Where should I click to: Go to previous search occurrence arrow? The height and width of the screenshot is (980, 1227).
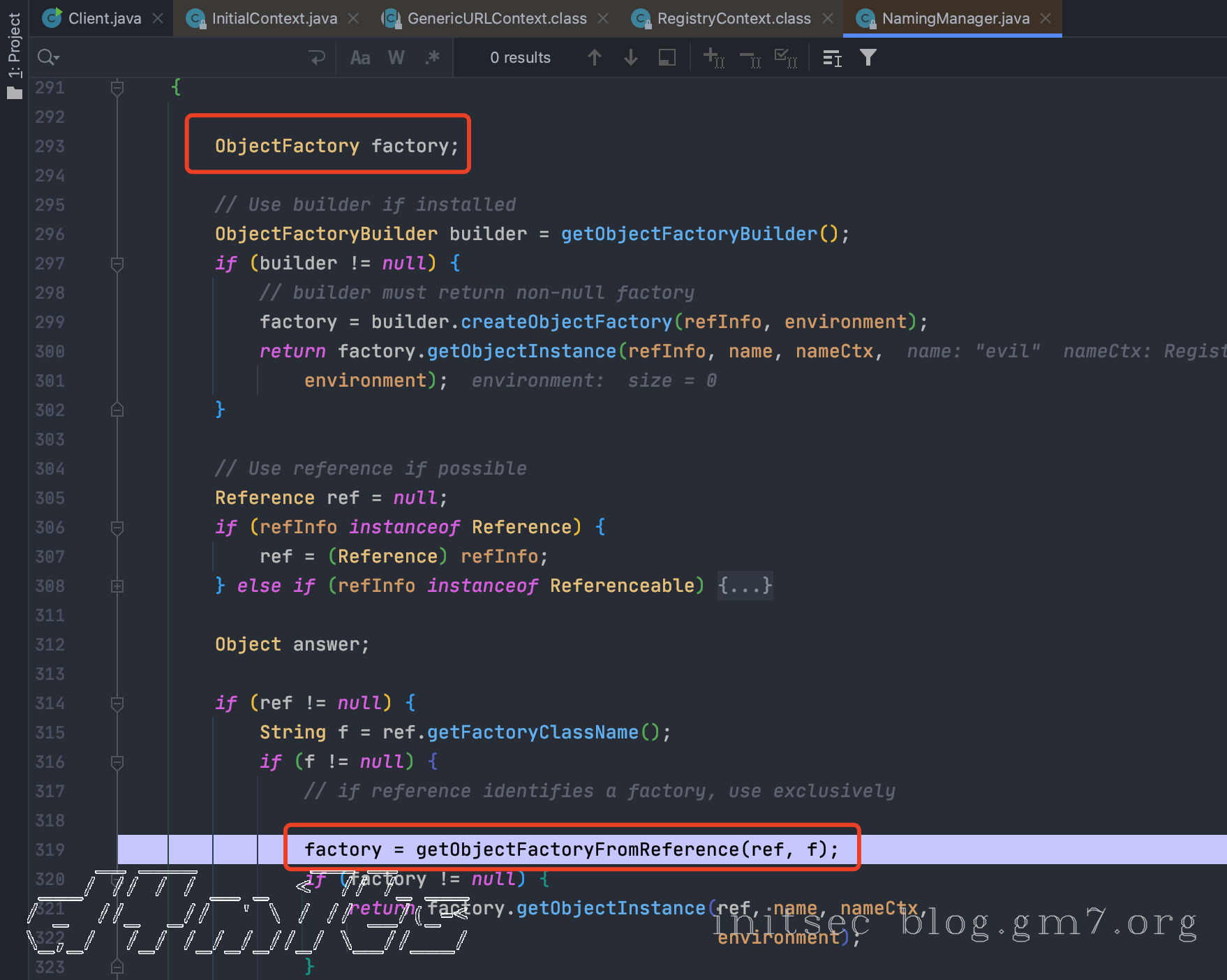click(x=594, y=58)
